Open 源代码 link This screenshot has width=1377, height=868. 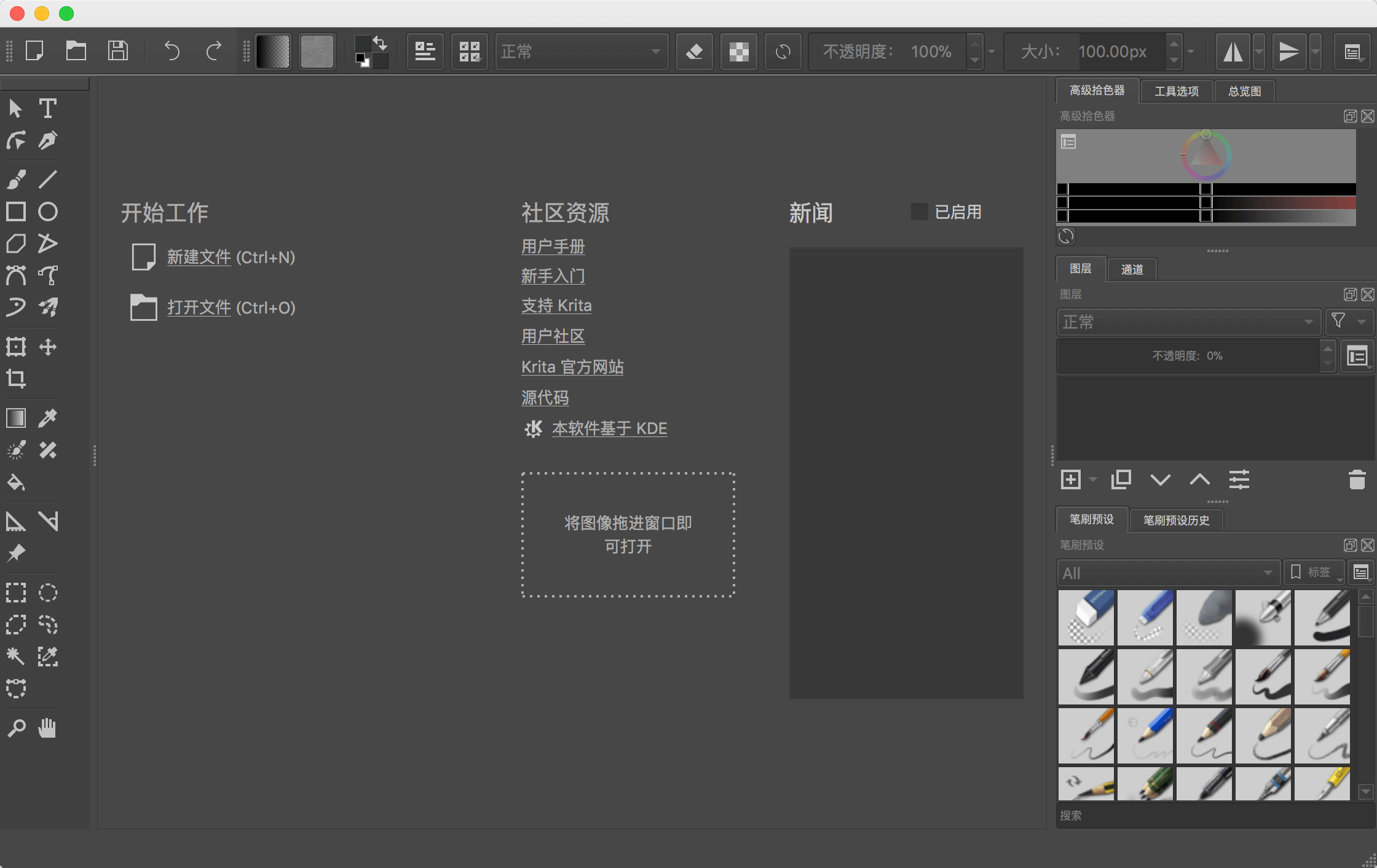[545, 398]
